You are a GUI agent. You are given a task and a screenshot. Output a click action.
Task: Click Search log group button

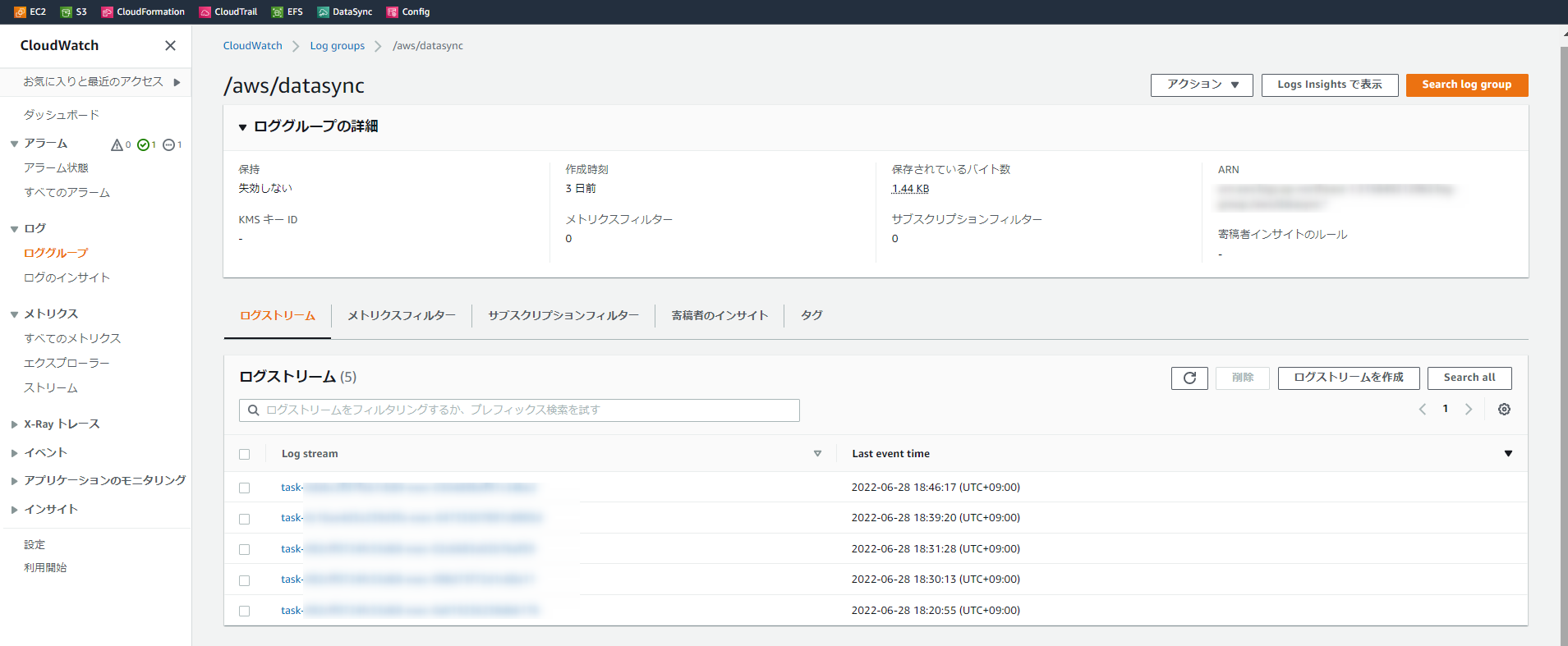1467,85
